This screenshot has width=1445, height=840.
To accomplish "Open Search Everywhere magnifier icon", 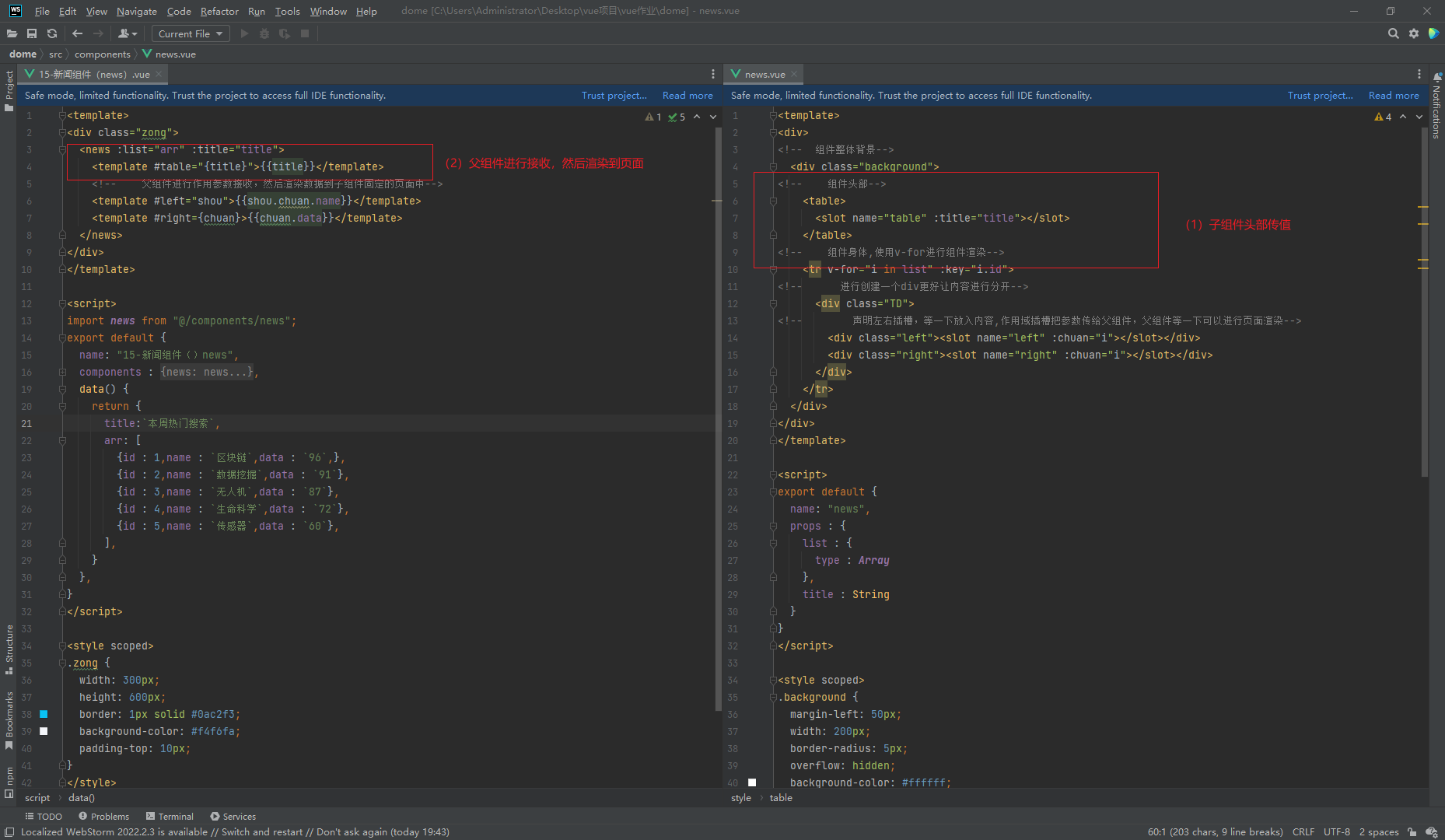I will (1393, 33).
